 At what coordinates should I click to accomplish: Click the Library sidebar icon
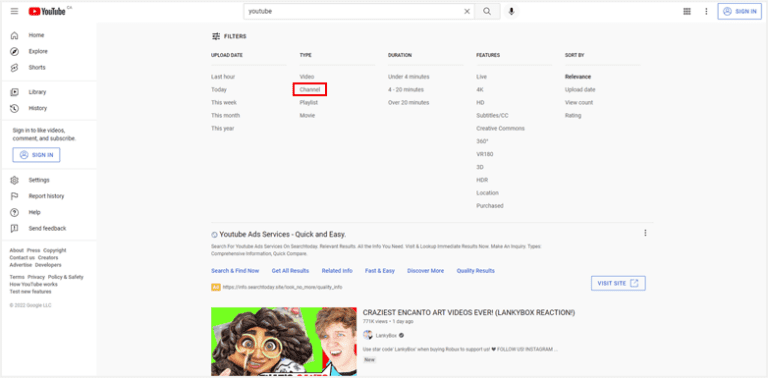15,92
